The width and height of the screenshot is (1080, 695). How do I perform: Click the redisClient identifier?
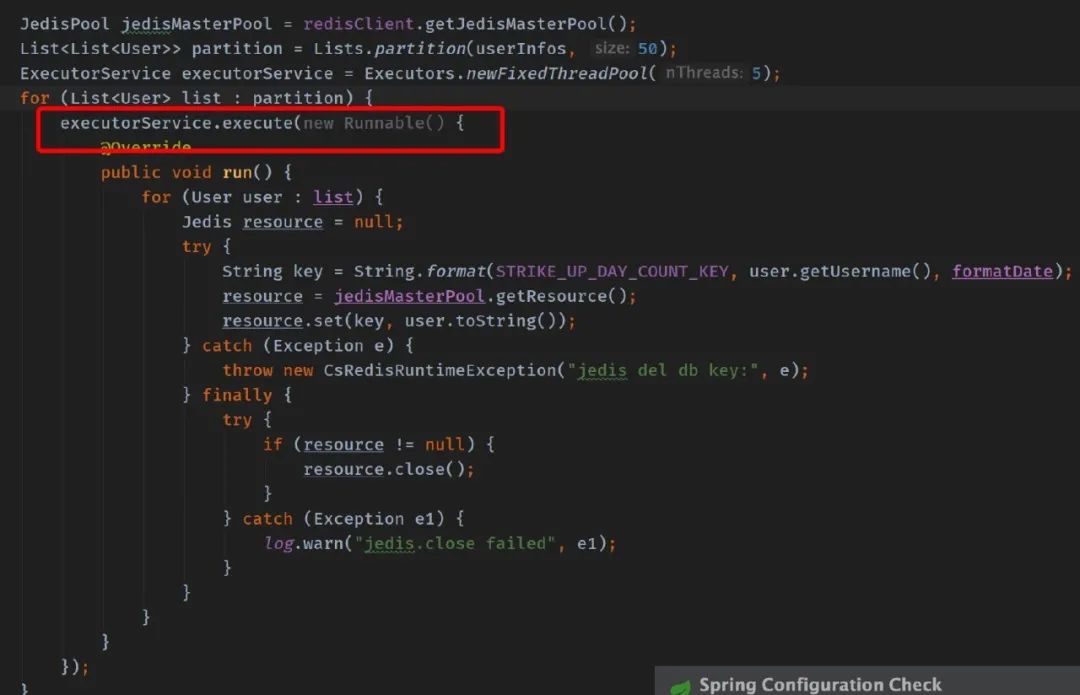pos(358,24)
